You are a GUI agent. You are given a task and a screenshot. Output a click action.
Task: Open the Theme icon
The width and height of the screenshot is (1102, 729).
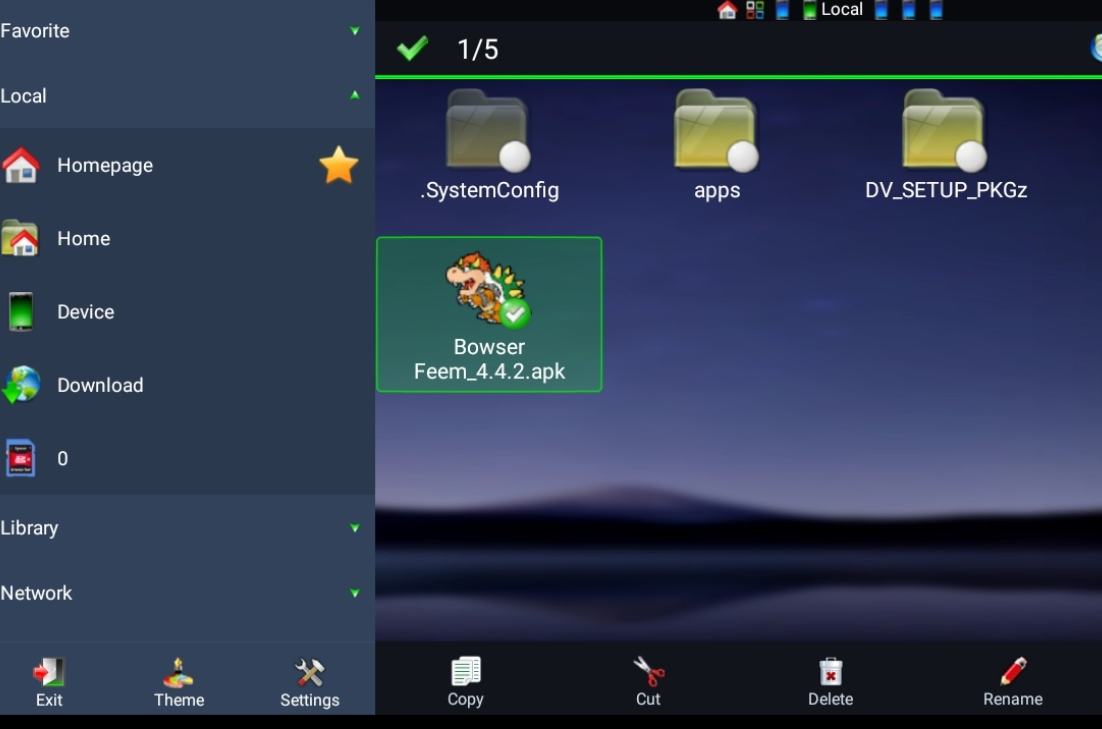click(x=179, y=672)
